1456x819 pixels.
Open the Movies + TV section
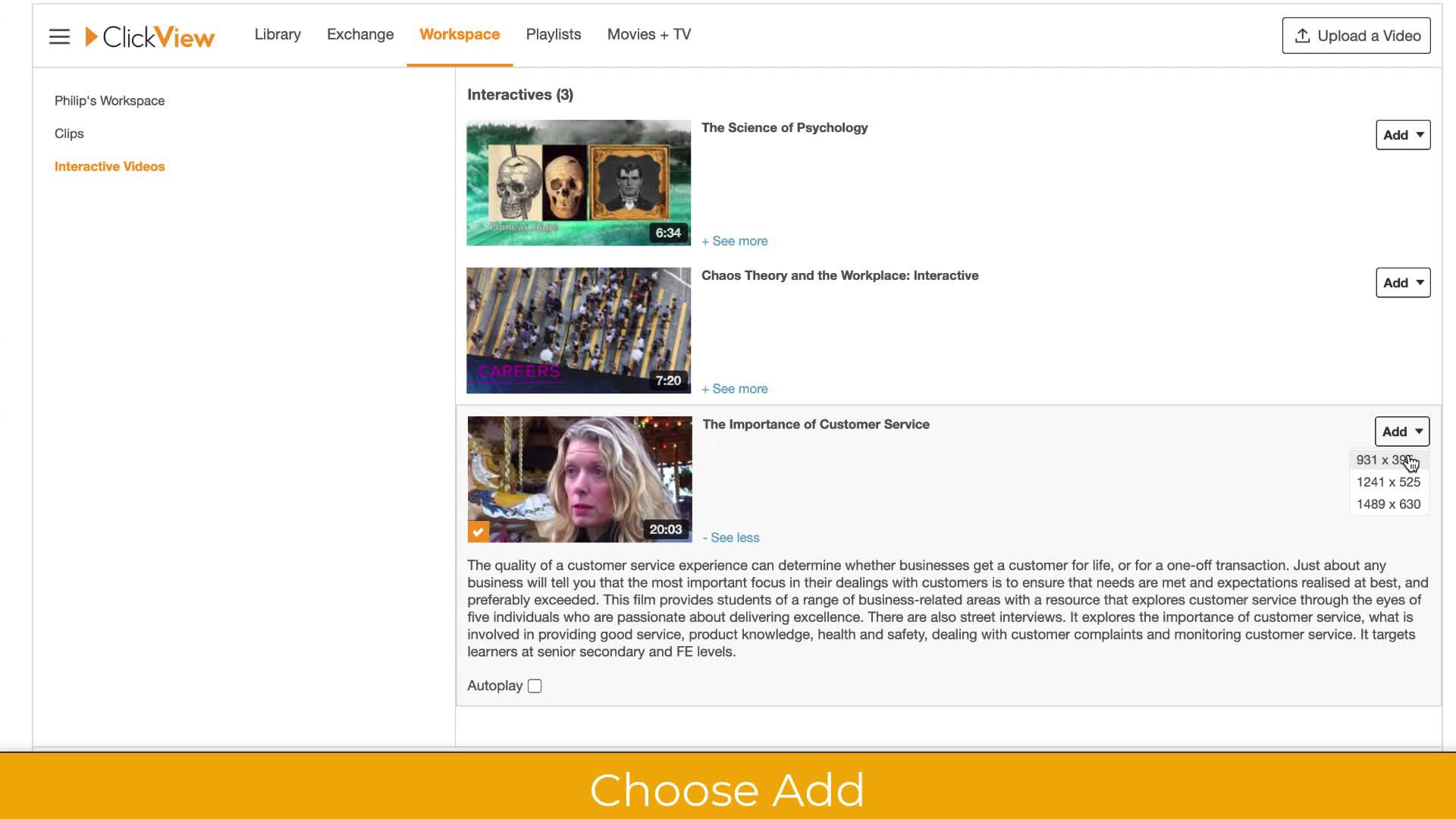click(648, 34)
